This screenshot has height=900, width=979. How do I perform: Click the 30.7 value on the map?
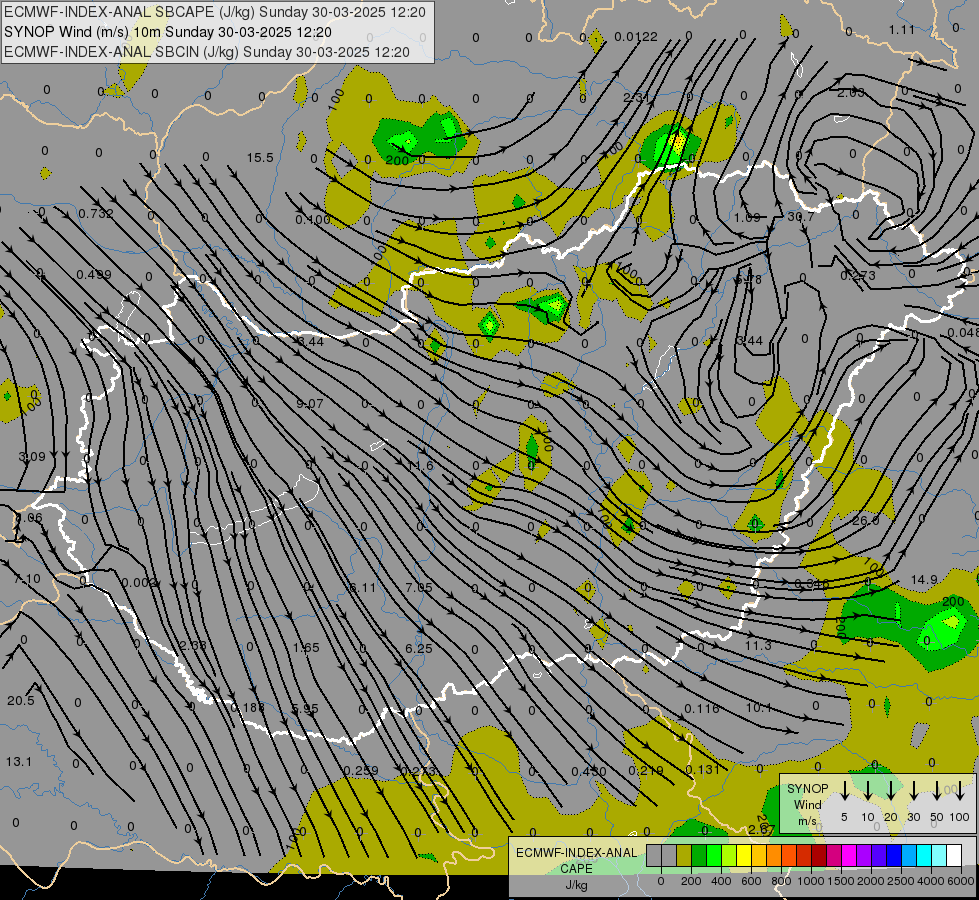pyautogui.click(x=800, y=216)
